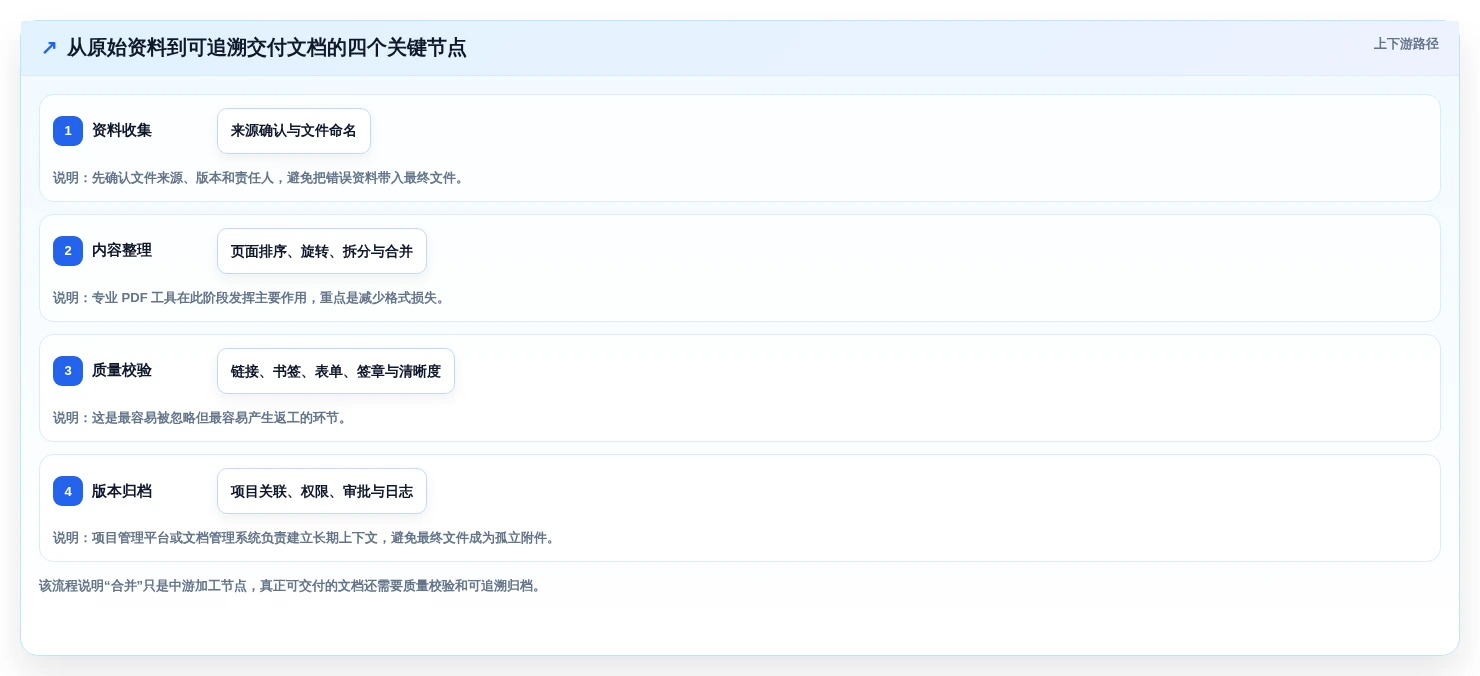The width and height of the screenshot is (1480, 676).
Task: Click the 内容整理 step title
Action: pyautogui.click(x=122, y=251)
